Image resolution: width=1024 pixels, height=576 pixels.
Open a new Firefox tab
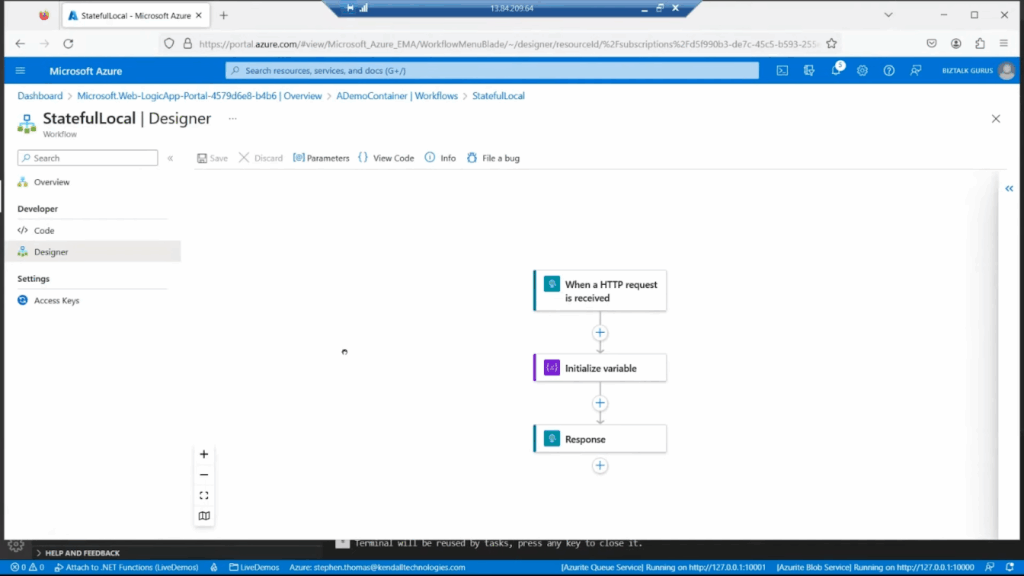coord(224,15)
